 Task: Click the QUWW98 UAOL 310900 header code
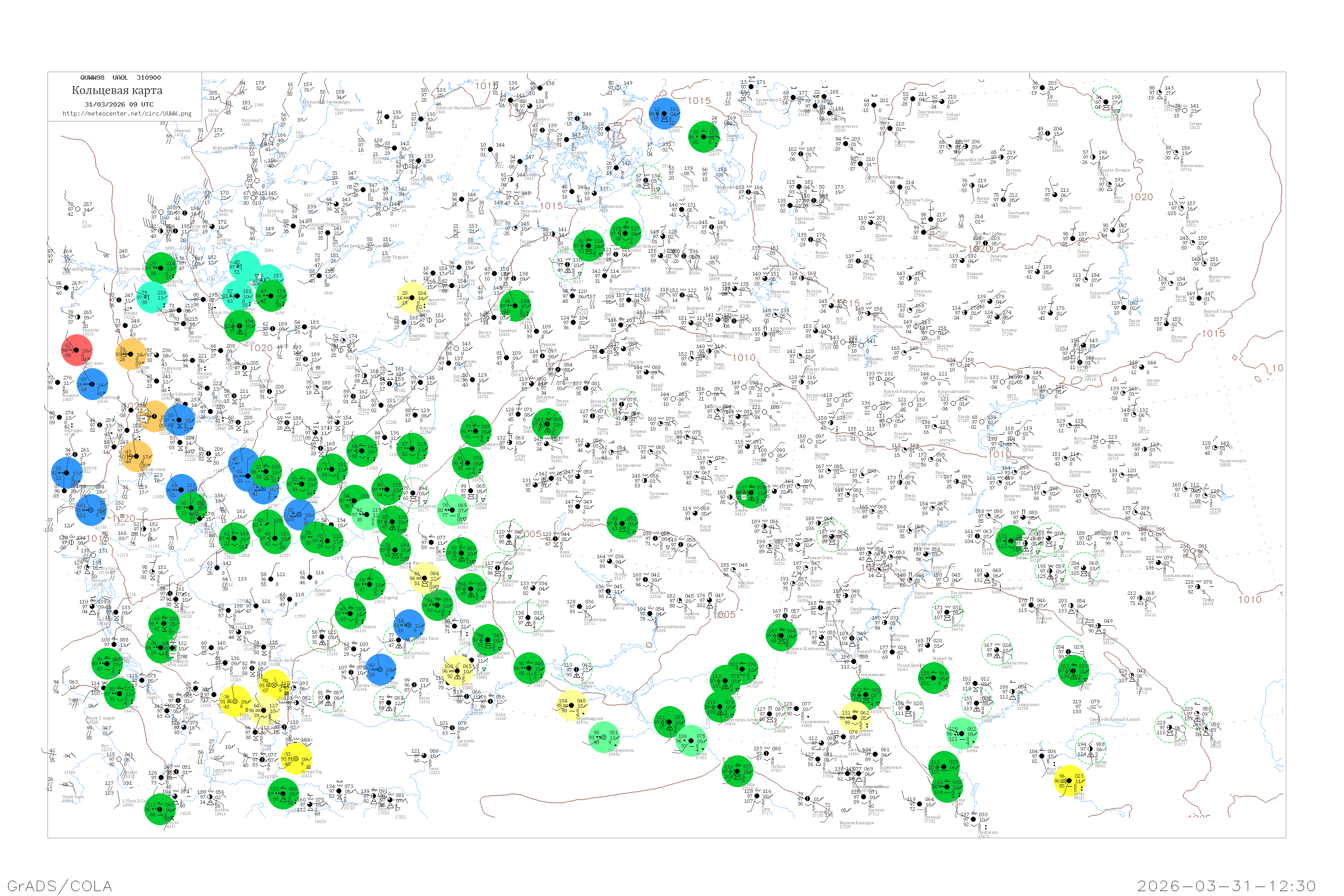click(121, 78)
